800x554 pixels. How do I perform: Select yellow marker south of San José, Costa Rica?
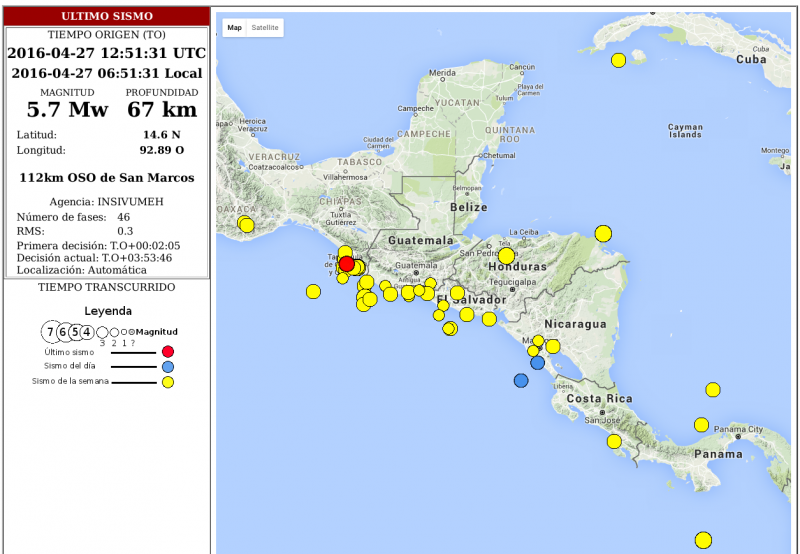tap(614, 441)
